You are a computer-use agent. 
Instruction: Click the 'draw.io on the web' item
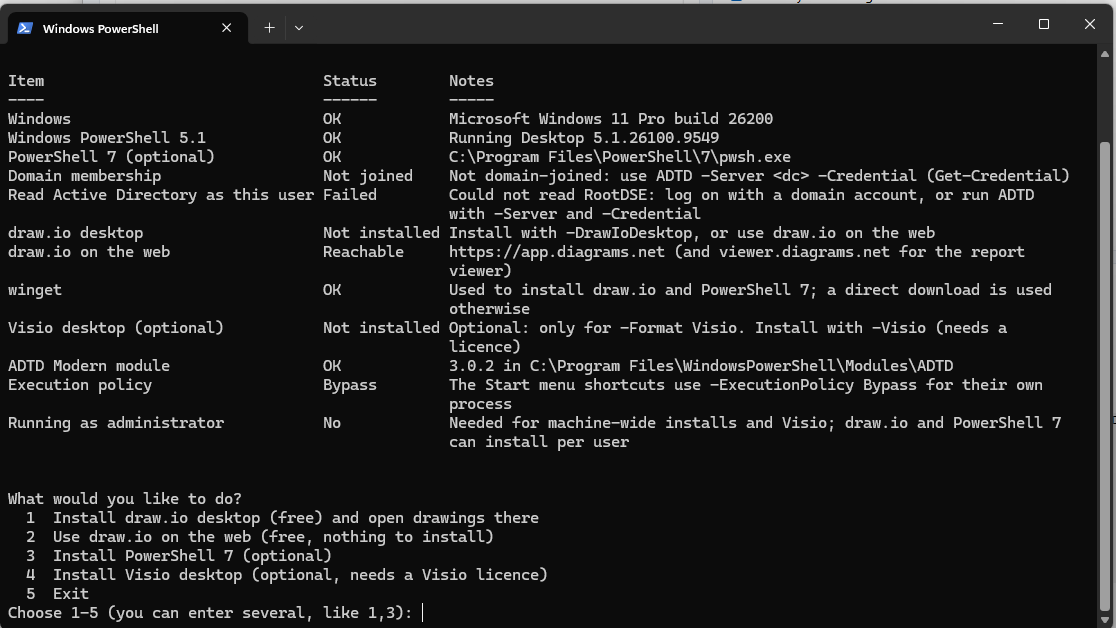coord(89,252)
